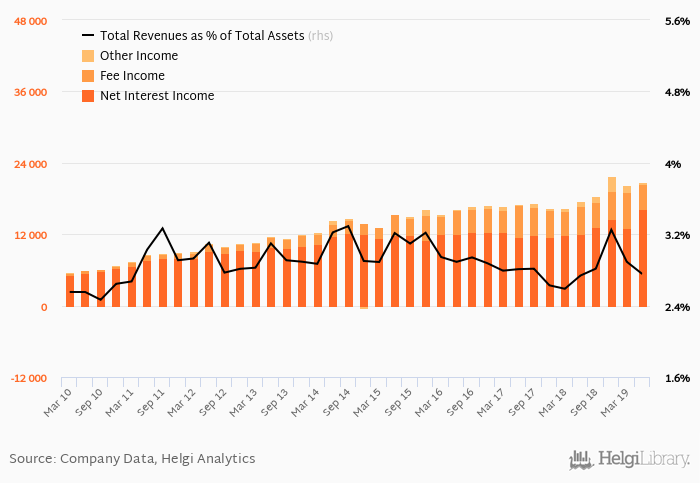Screen dimensions: 700x483
Task: Click the Other Income legend swatch
Action: [x=87, y=56]
